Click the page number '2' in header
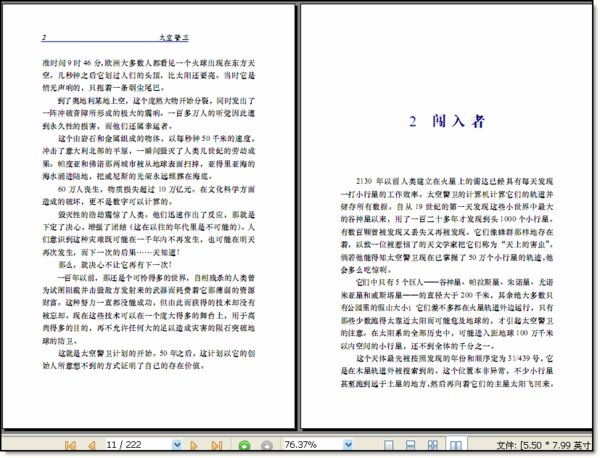600x458 pixels. (44, 37)
